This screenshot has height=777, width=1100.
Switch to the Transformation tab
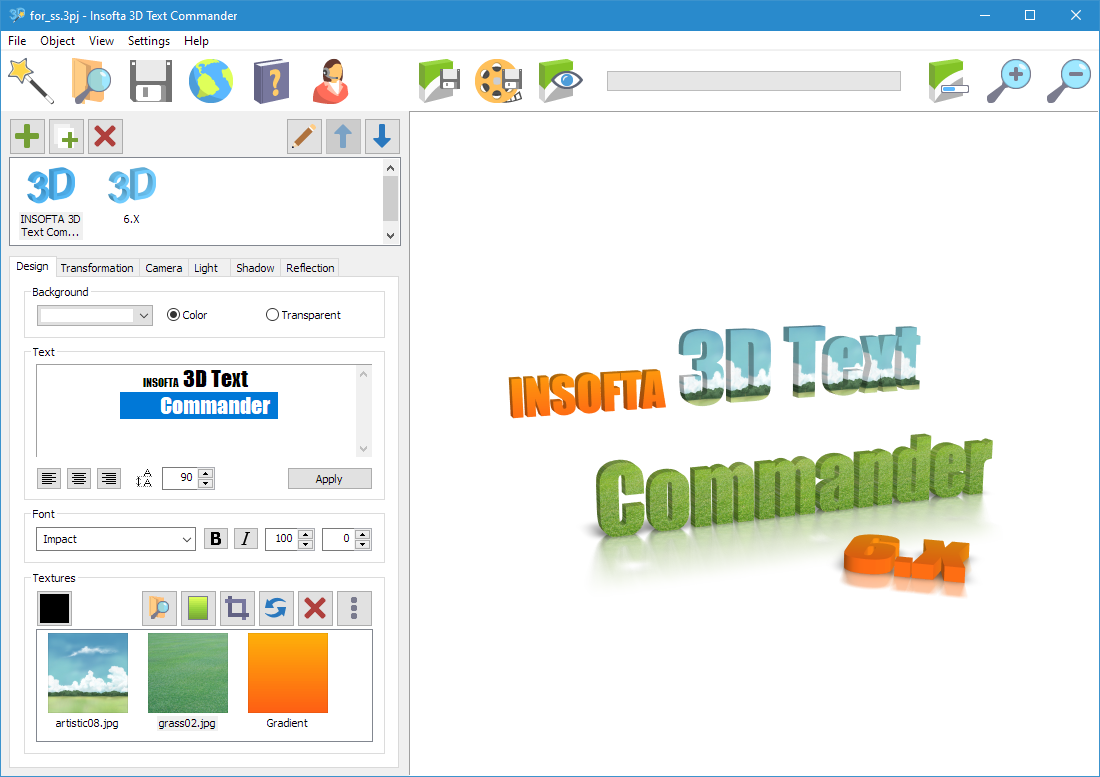(x=97, y=268)
